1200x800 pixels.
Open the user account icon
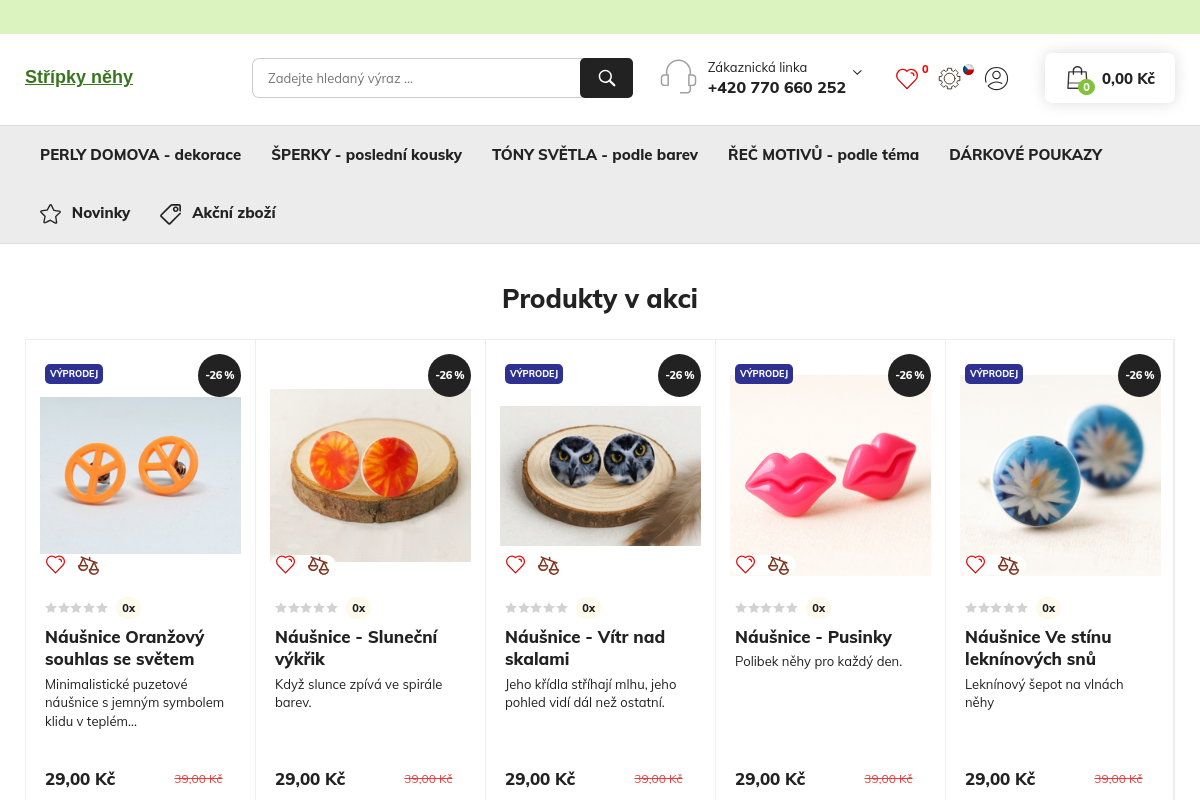pos(996,79)
